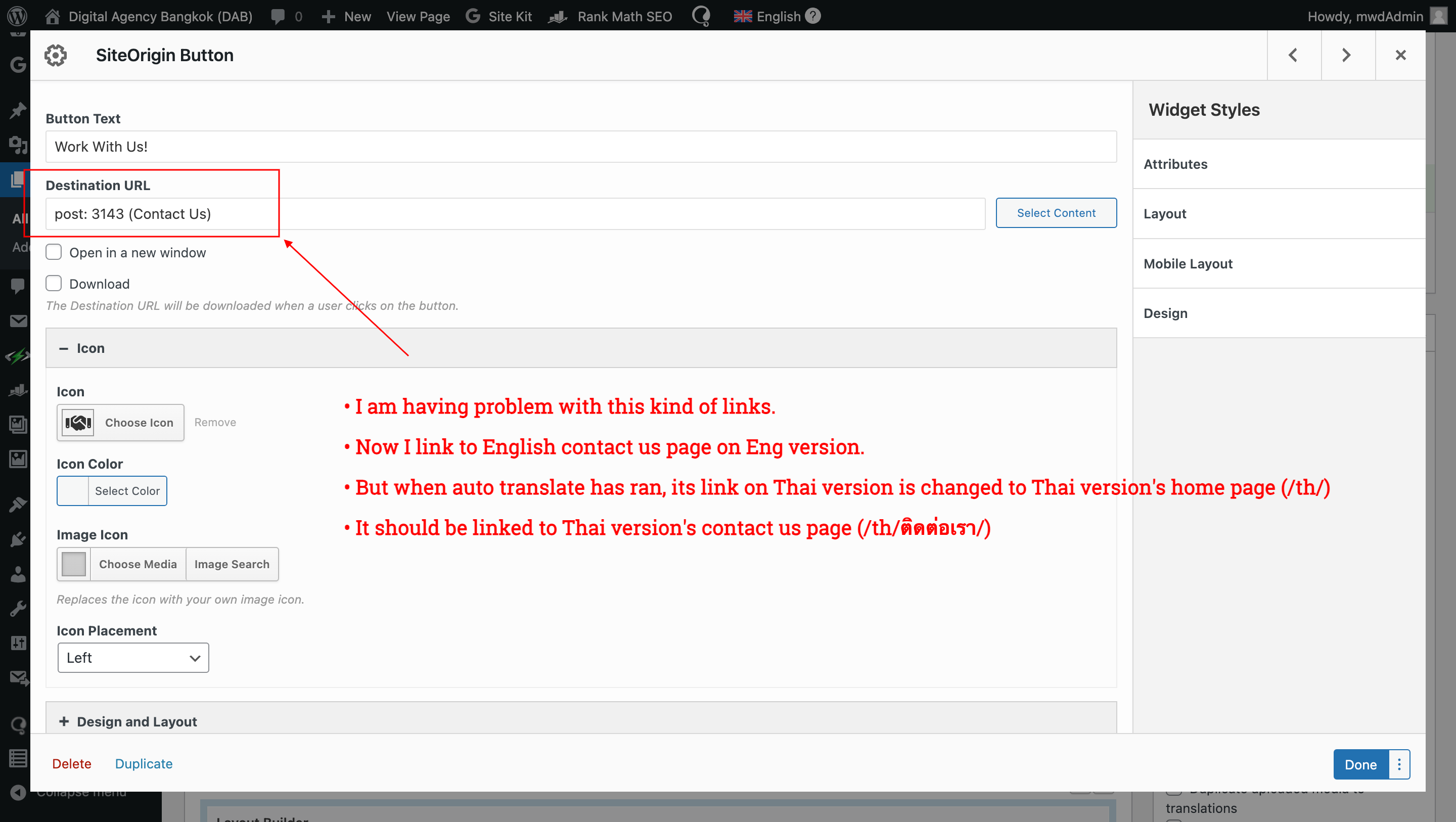Click the Digital Agency Bangkok (DAB) site name
The width and height of the screenshot is (1456, 822).
tap(161, 16)
